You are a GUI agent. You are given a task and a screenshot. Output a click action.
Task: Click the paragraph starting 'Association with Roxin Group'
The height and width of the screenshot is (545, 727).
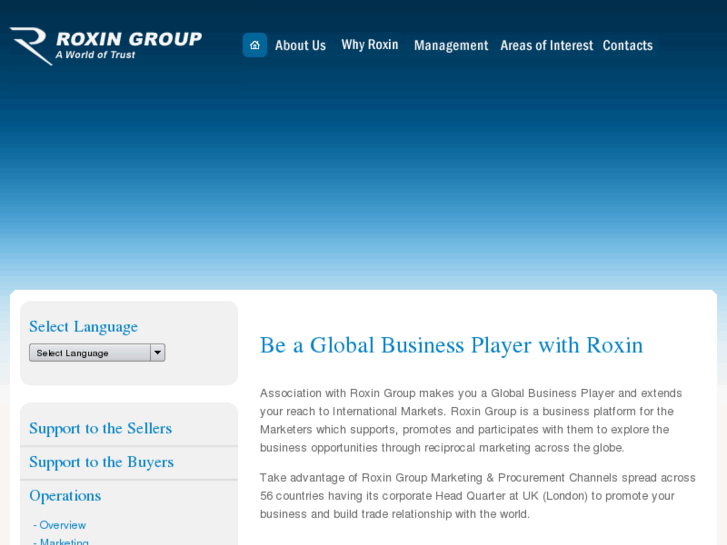(x=471, y=420)
